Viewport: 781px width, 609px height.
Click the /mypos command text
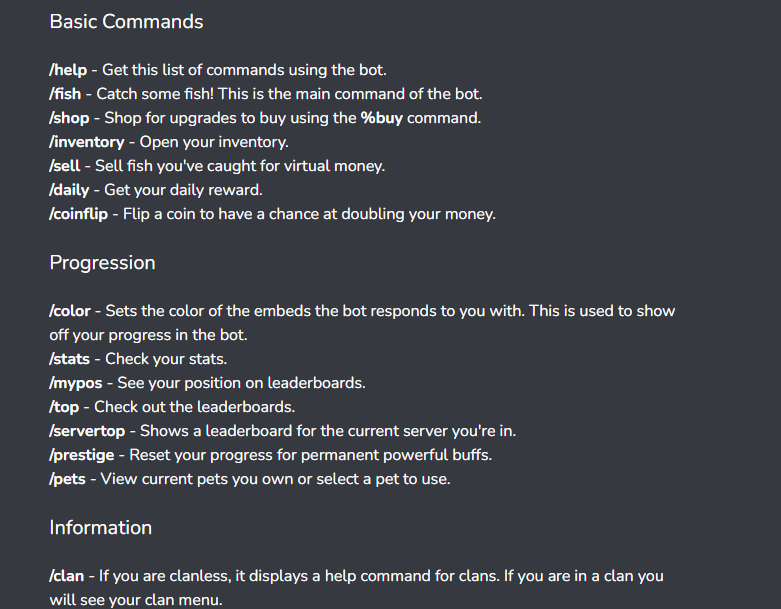(76, 383)
